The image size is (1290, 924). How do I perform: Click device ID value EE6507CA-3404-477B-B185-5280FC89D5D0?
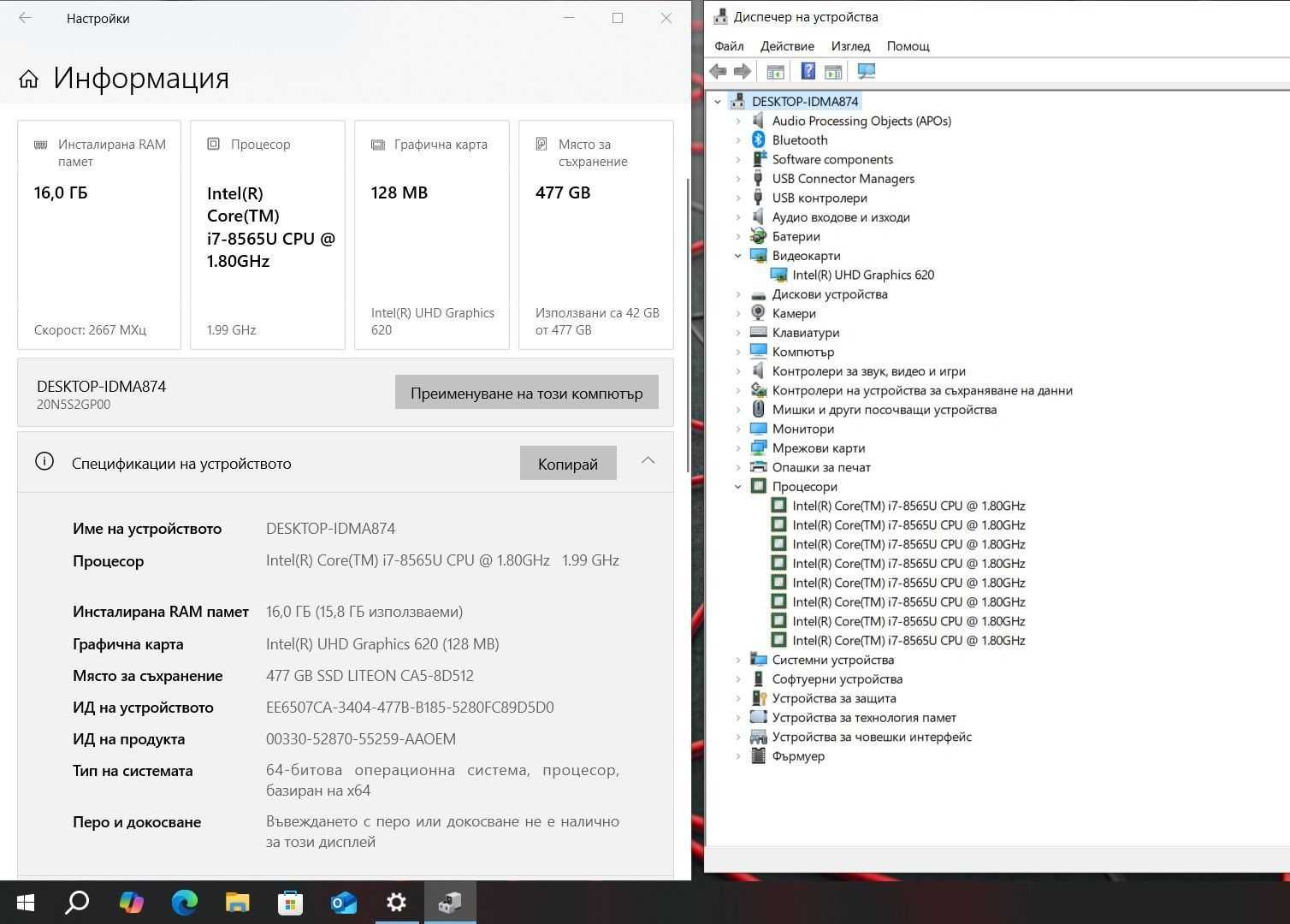click(410, 708)
